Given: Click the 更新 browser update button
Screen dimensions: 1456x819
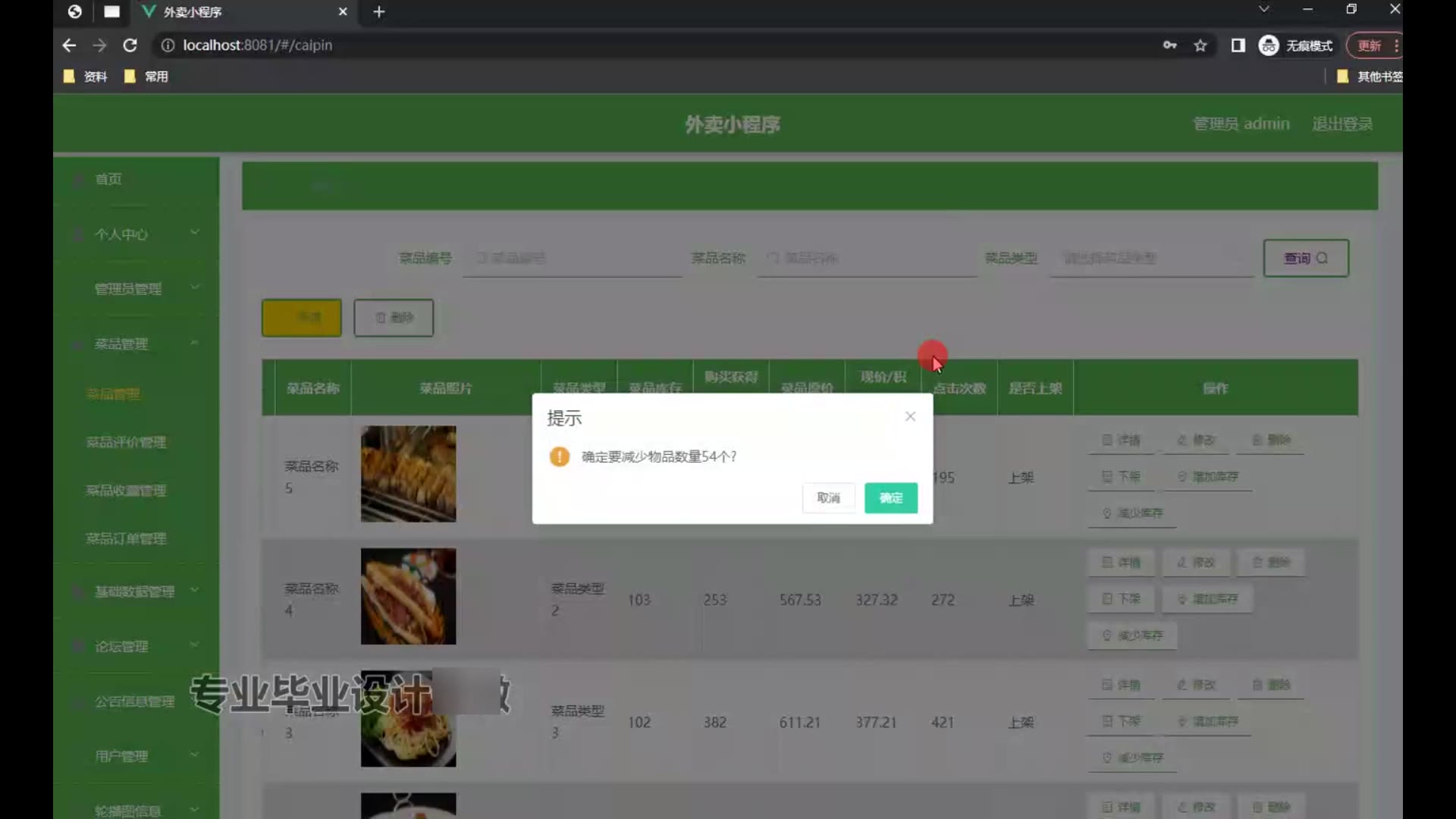Looking at the screenshot, I should tap(1370, 45).
